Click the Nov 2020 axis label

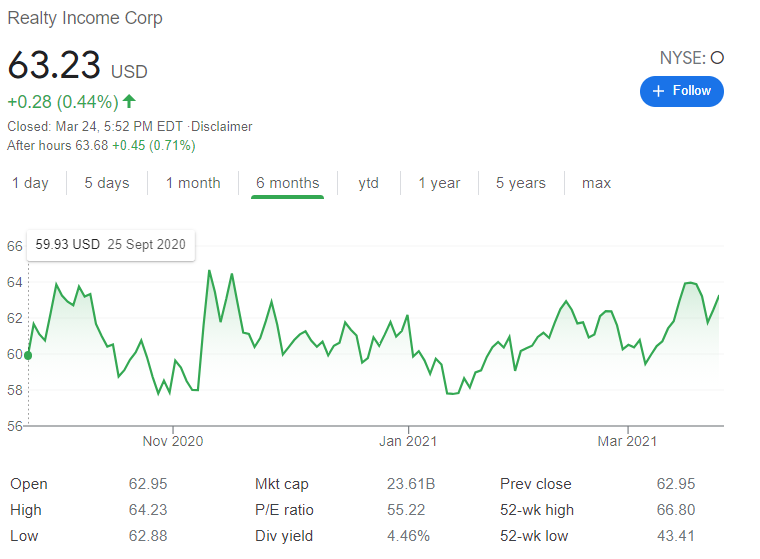pos(173,441)
